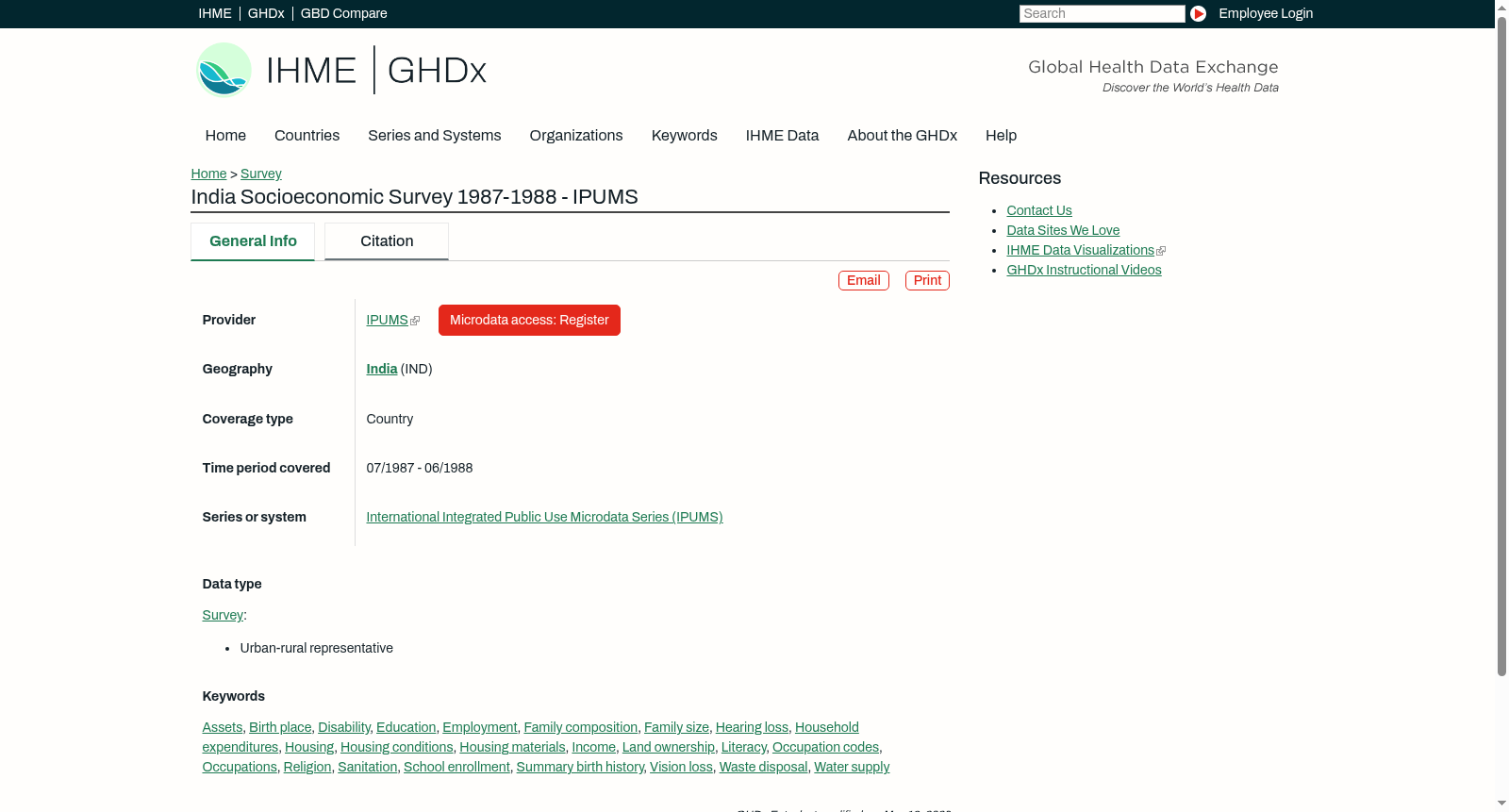Open the Income keyword
The width and height of the screenshot is (1509, 812).
coord(594,747)
